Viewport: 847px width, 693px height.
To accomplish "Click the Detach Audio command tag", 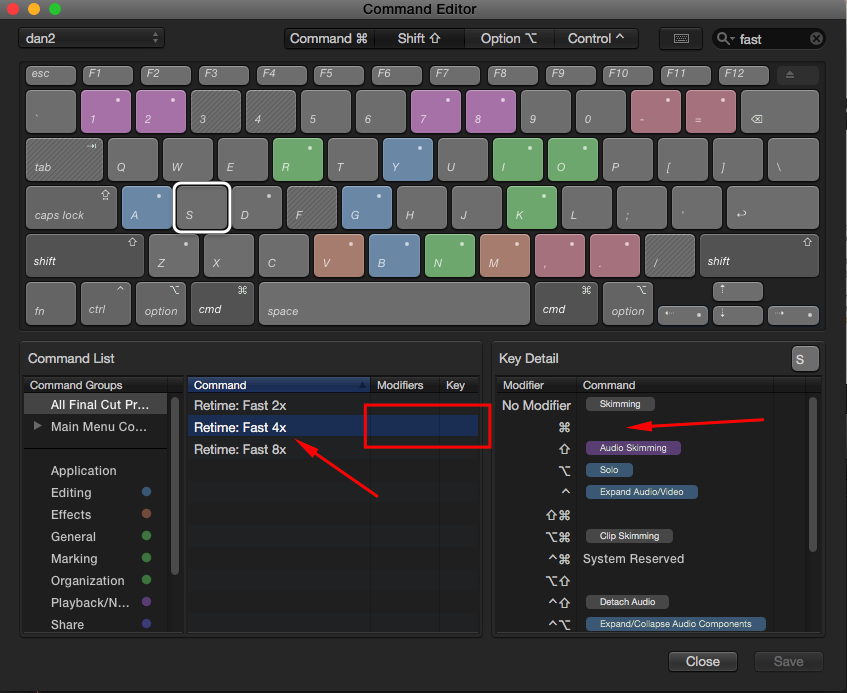I will point(627,602).
